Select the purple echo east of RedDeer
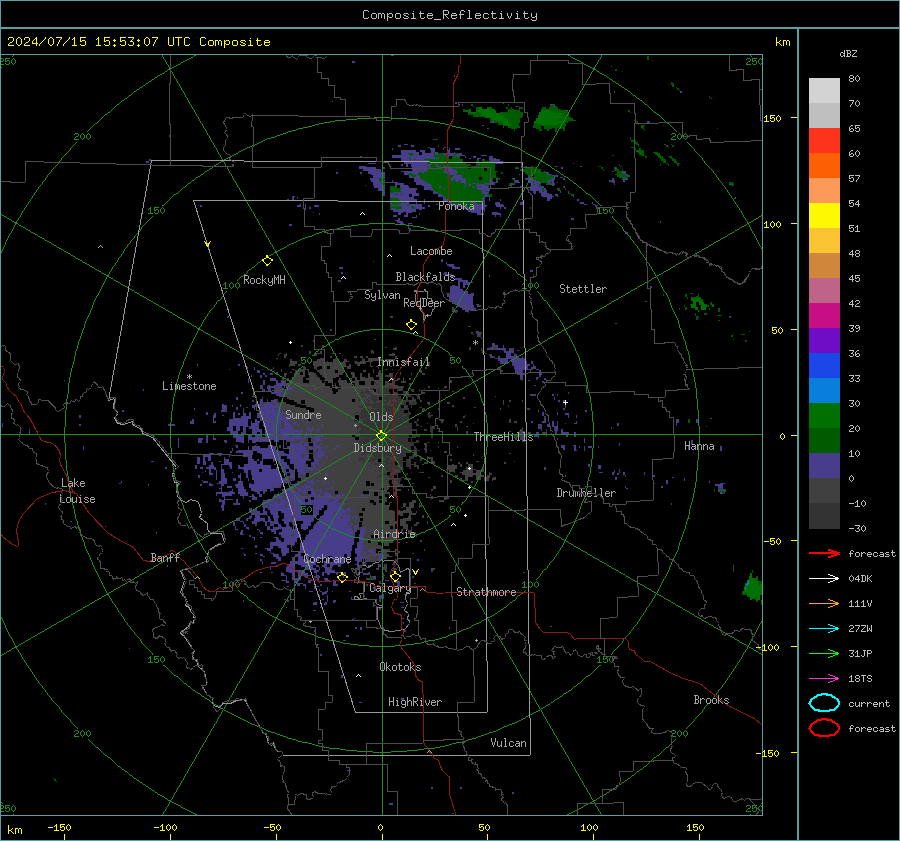Viewport: 900px width, 841px height. tap(462, 297)
